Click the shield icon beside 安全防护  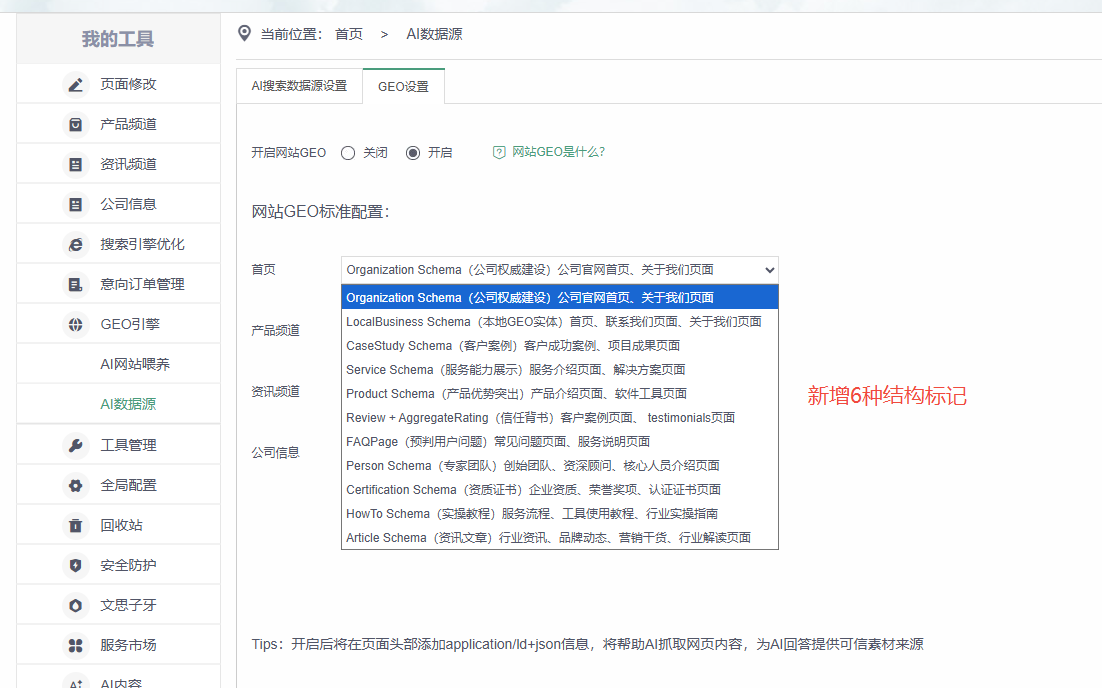pyautogui.click(x=76, y=566)
